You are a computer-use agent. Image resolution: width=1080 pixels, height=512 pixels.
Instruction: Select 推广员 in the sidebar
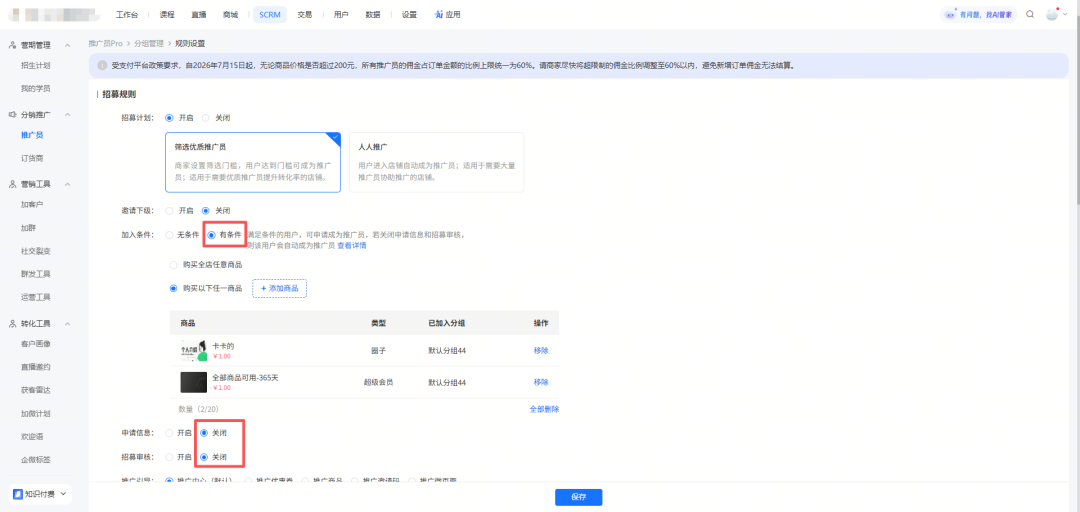tap(32, 135)
